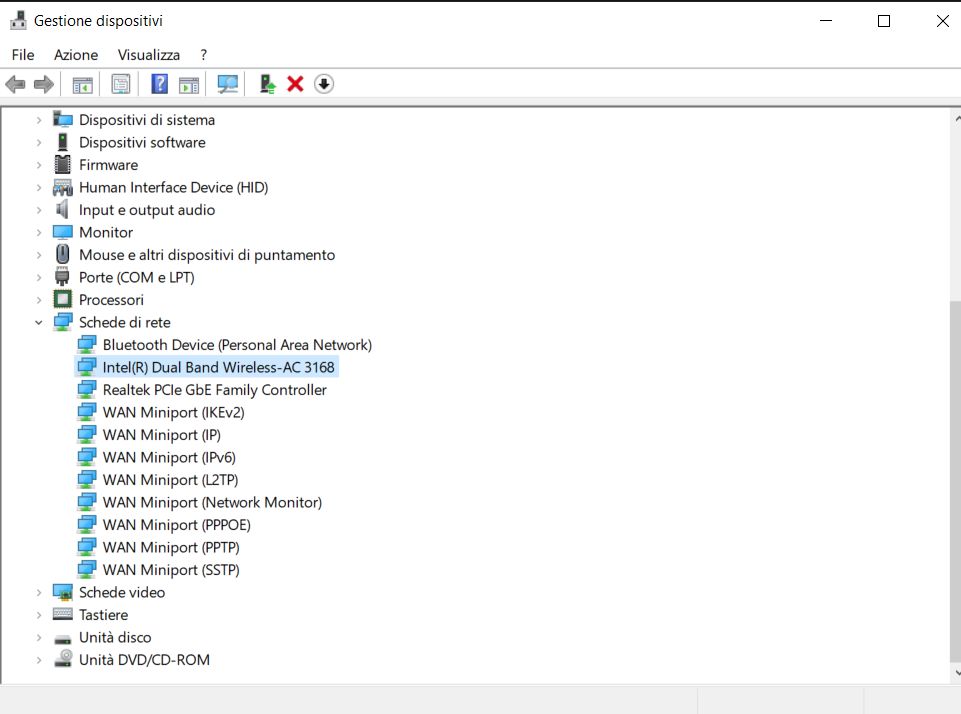Screen dimensions: 961x714
Task: Select Realtek PCIe GbE Family Controller
Action: 215,390
